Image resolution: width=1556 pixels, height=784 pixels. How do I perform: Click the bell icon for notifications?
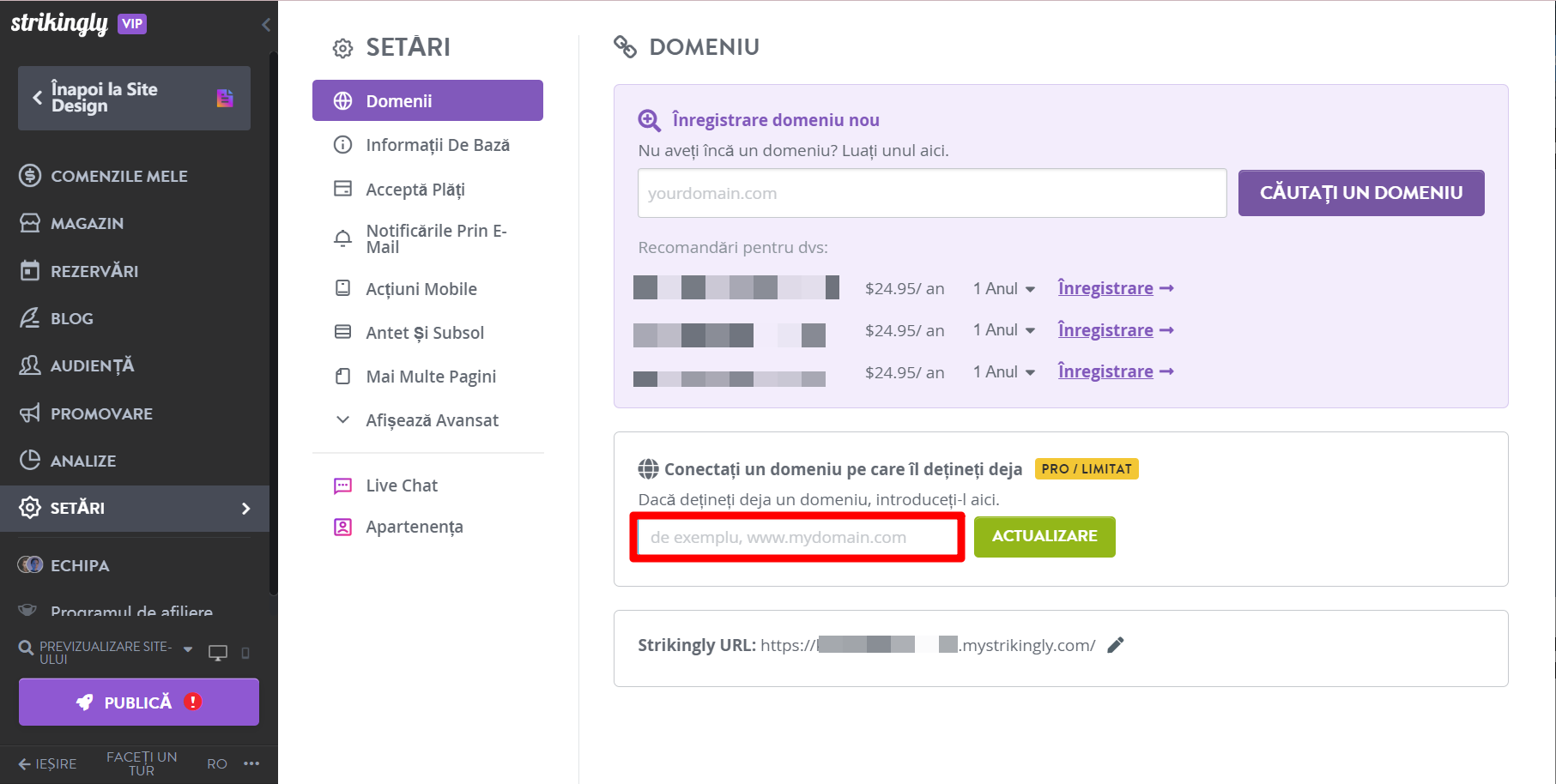(342, 238)
